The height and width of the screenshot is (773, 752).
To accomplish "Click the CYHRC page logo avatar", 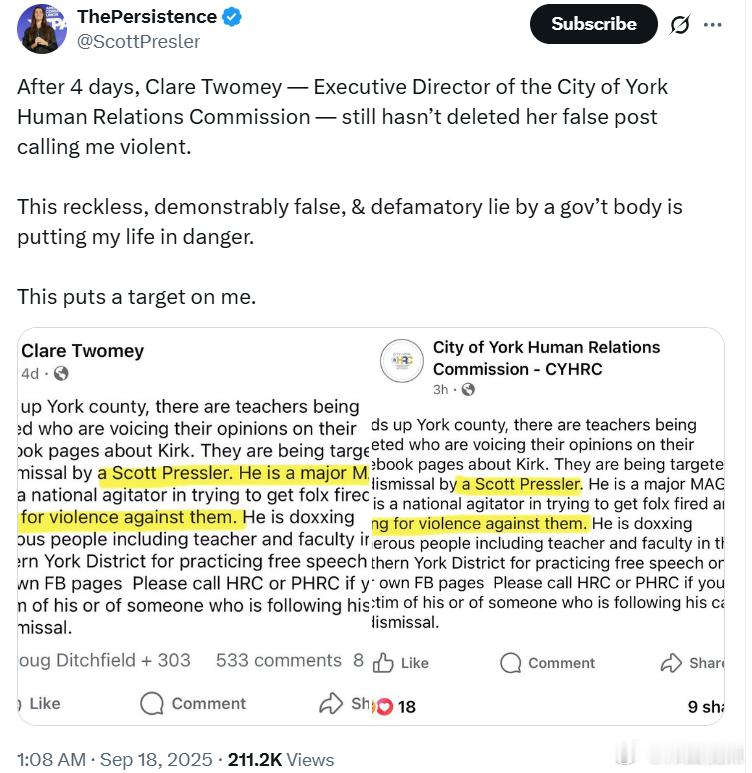I will pos(402,361).
